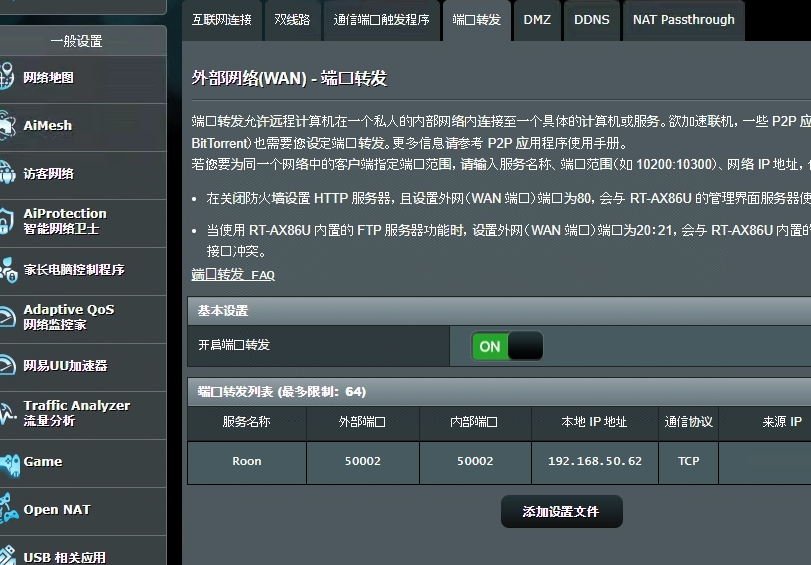Click the 添加设置文件 button
The image size is (811, 565).
pyautogui.click(x=561, y=512)
